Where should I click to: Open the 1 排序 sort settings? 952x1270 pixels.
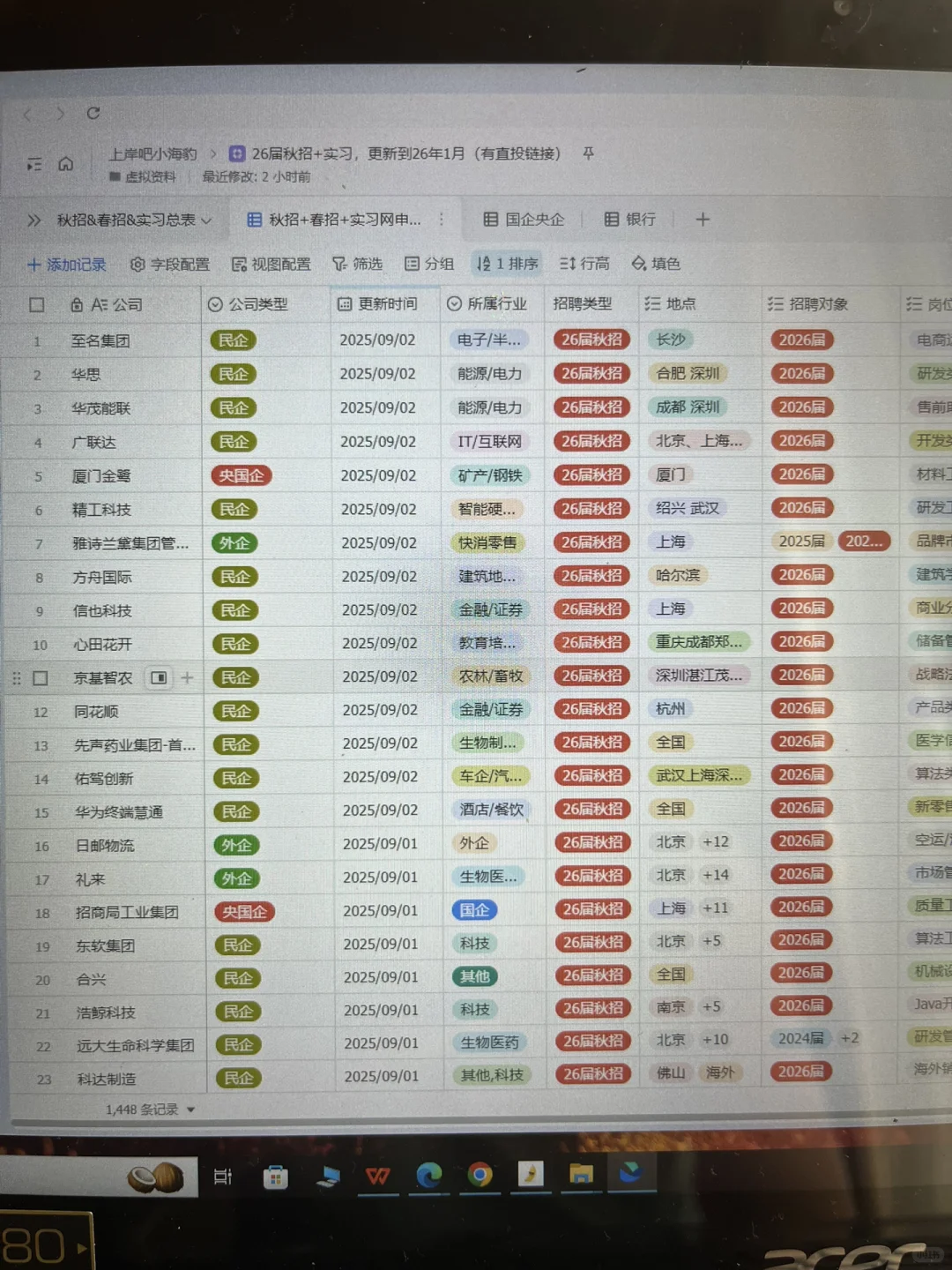click(507, 264)
